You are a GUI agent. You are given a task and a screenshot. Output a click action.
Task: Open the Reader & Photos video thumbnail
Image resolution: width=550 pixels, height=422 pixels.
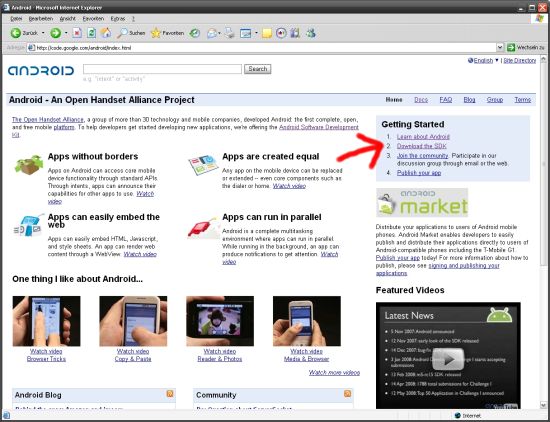click(x=220, y=321)
